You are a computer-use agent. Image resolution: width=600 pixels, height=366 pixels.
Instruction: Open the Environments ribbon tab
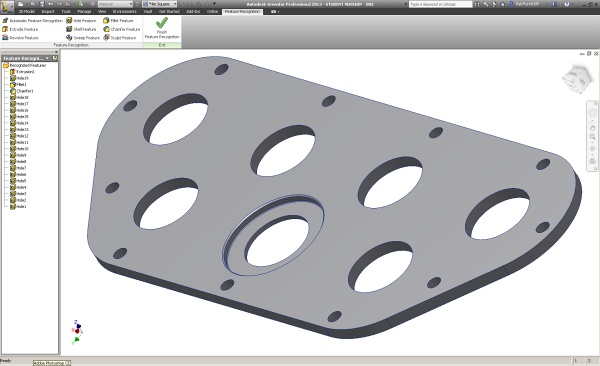(x=124, y=11)
